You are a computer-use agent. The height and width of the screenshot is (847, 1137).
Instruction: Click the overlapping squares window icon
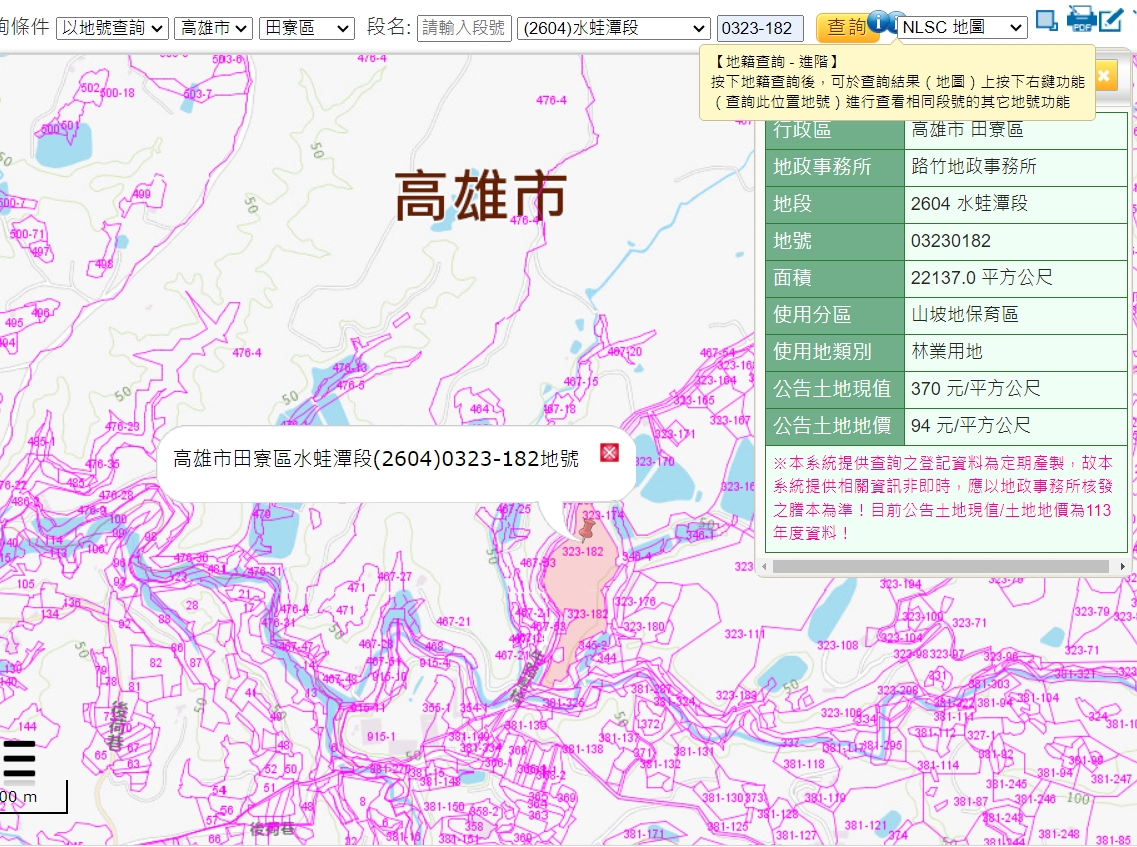(x=1046, y=20)
